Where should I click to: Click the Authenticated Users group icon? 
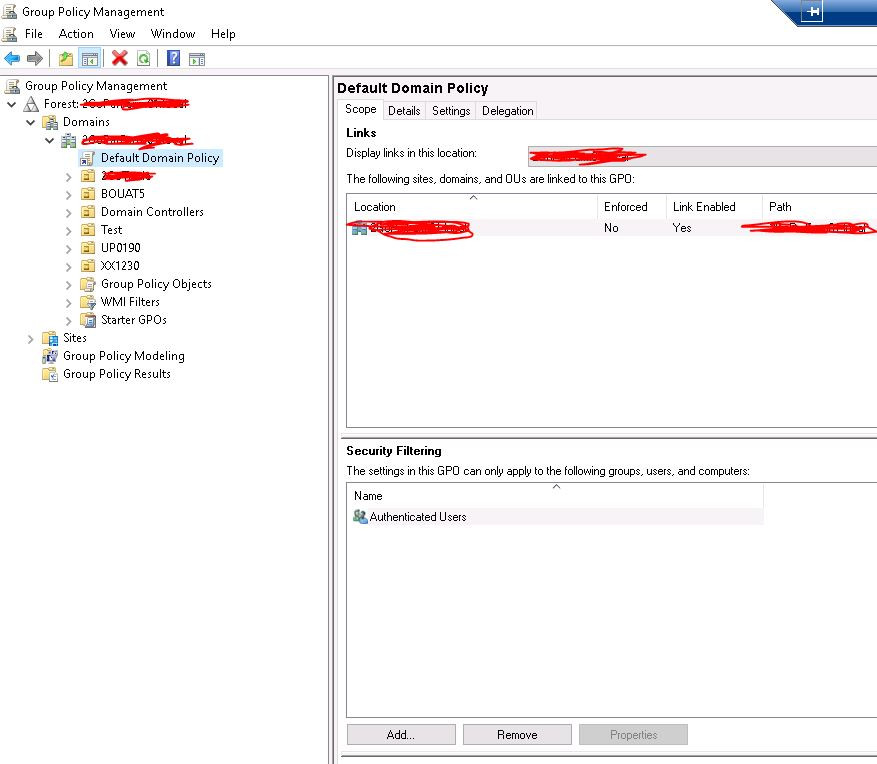360,516
